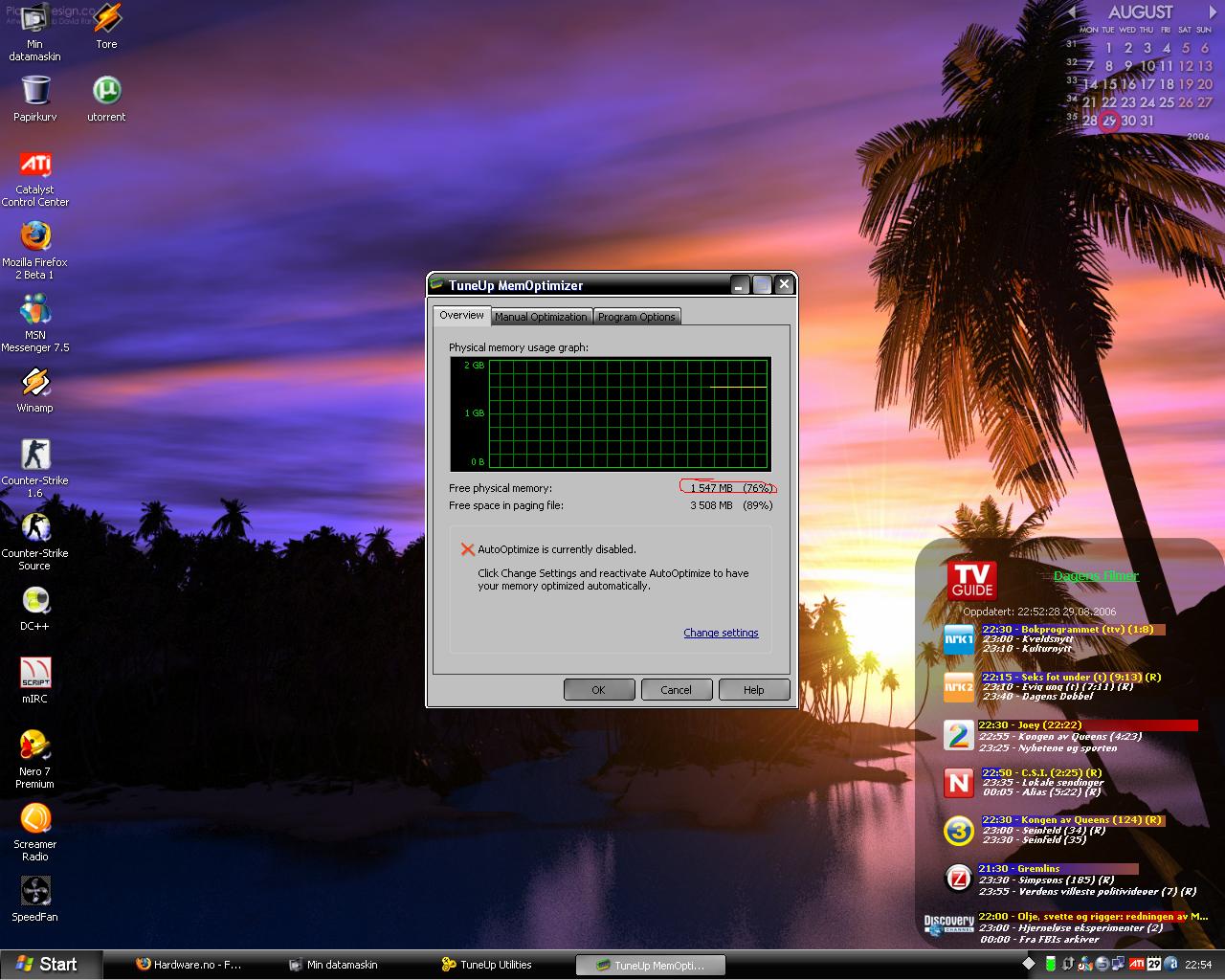Select 30 on the August calendar
Screen dimensions: 1225x980
pyautogui.click(x=1128, y=121)
